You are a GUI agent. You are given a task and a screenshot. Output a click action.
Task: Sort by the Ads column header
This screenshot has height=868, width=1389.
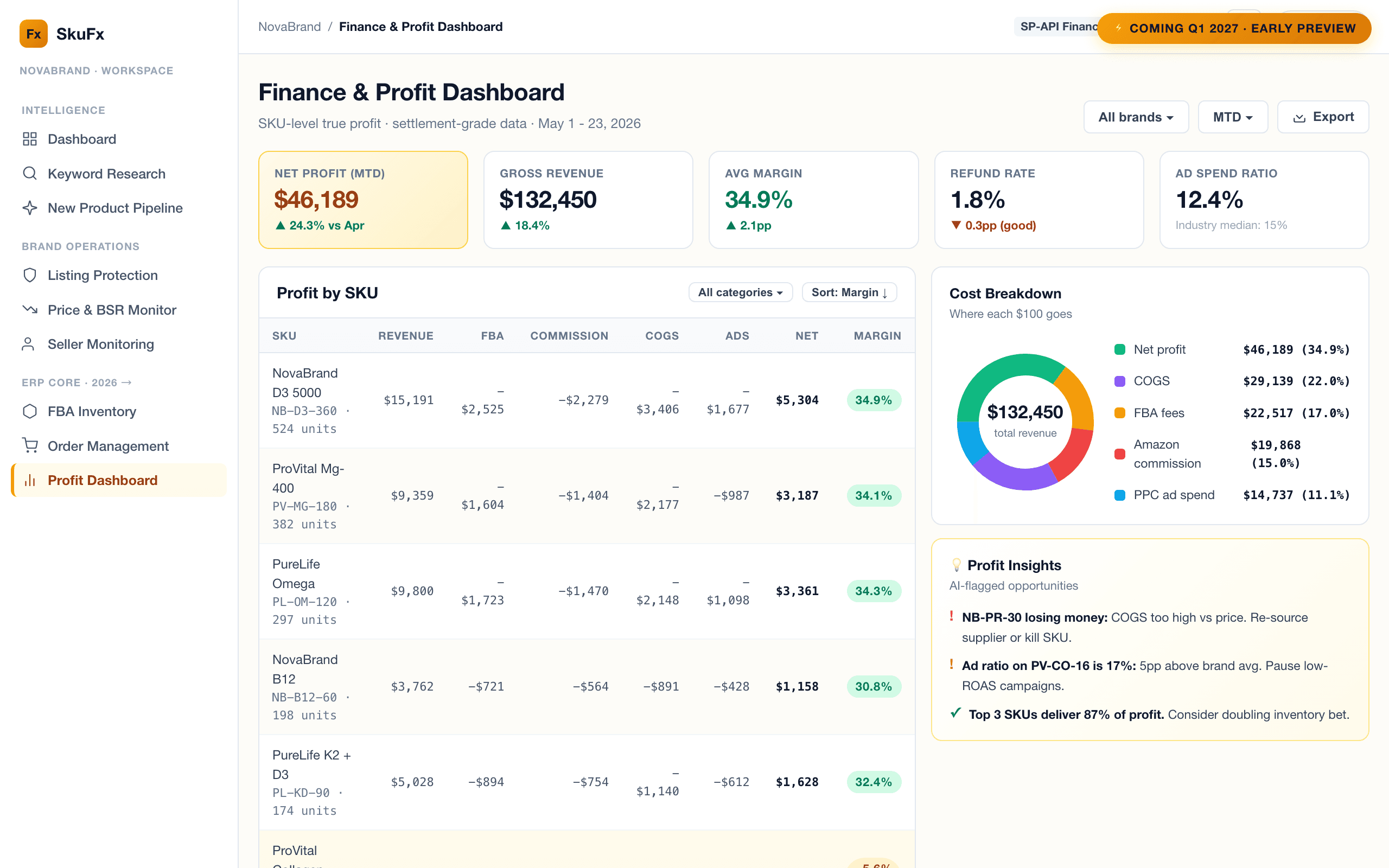point(737,336)
